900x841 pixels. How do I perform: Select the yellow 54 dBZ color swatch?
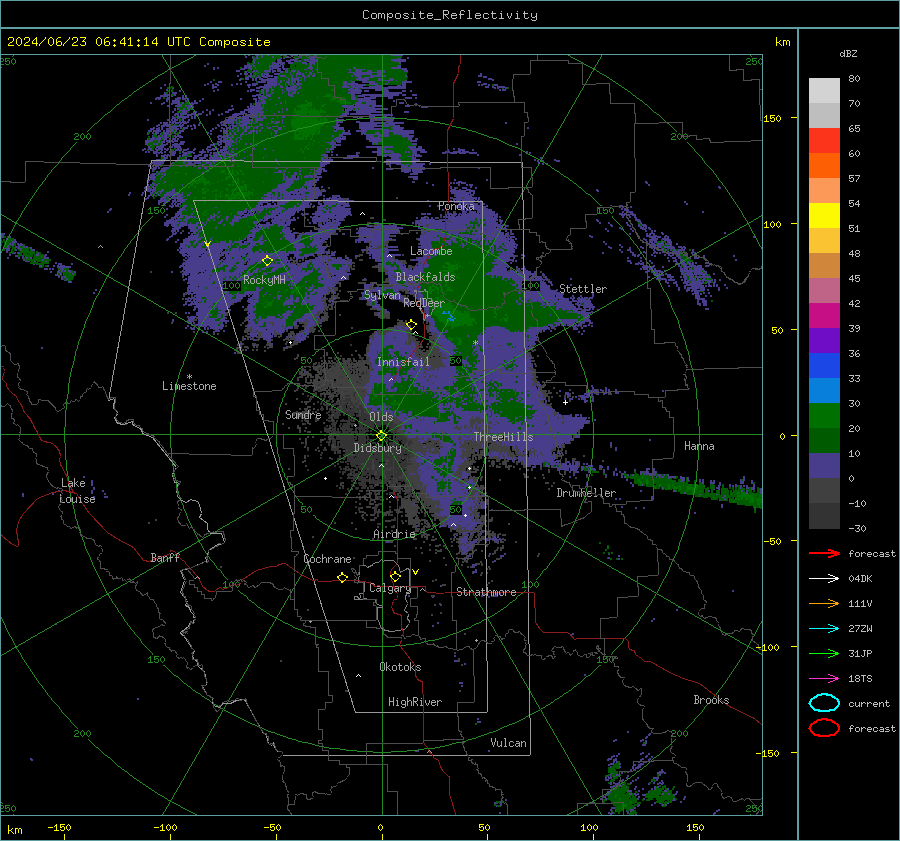824,215
